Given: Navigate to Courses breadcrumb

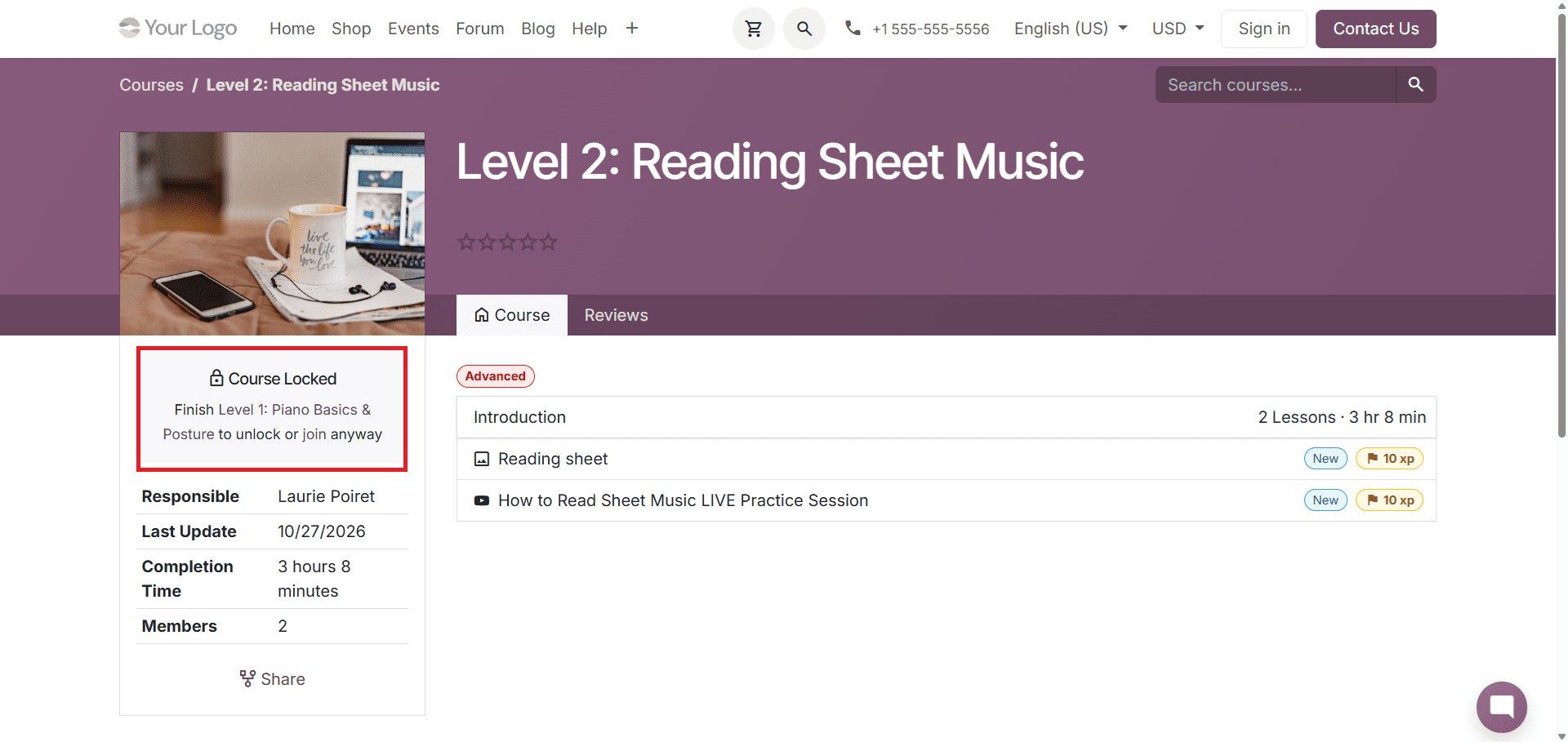Looking at the screenshot, I should pyautogui.click(x=152, y=85).
